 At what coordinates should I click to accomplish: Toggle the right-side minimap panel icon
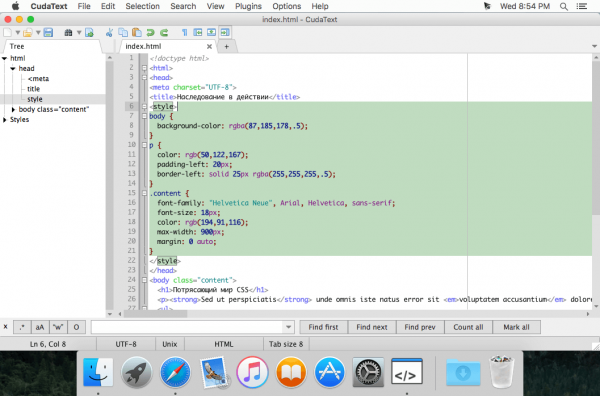[225, 33]
